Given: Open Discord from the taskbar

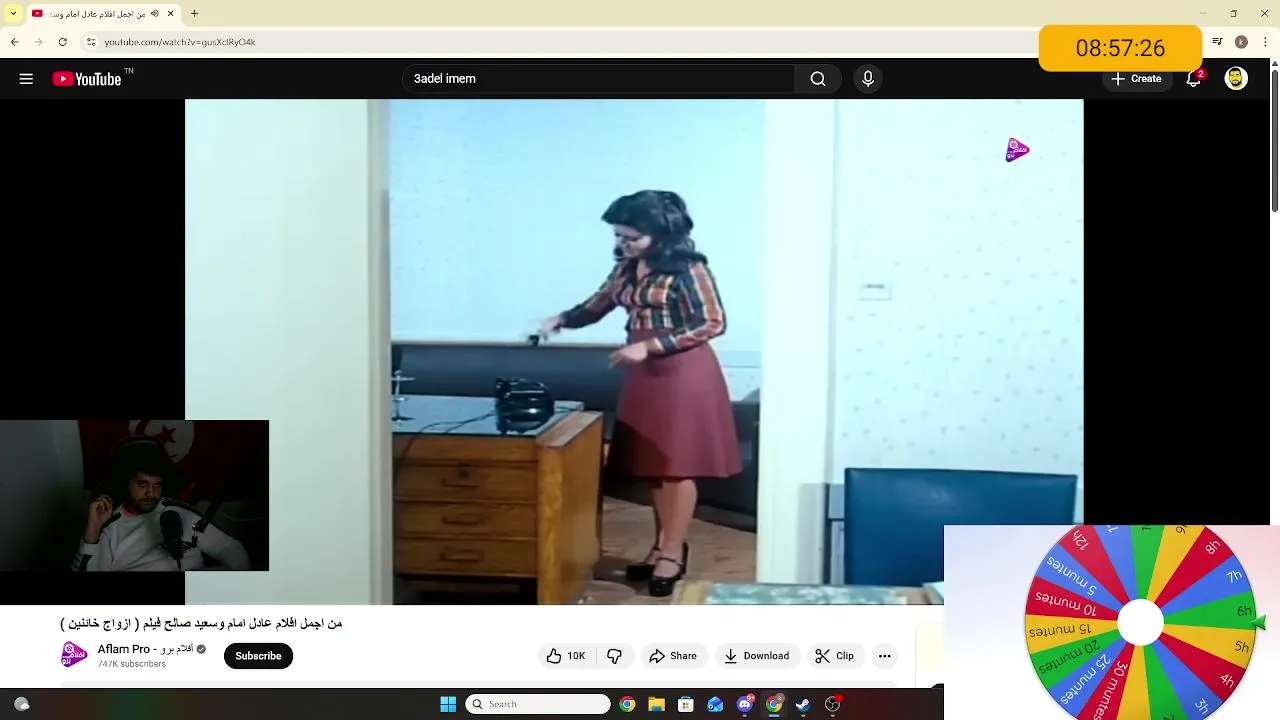Looking at the screenshot, I should tap(745, 704).
